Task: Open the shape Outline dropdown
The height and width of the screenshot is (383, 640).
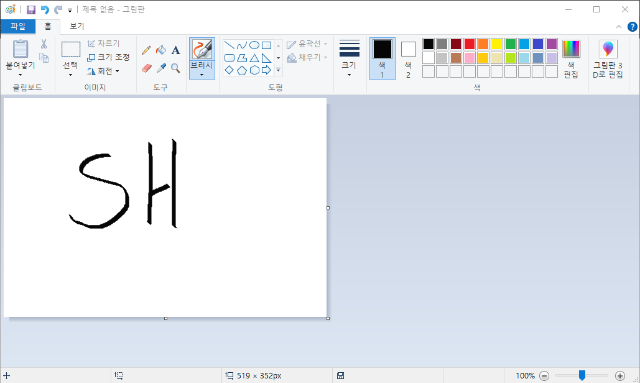Action: [307, 44]
